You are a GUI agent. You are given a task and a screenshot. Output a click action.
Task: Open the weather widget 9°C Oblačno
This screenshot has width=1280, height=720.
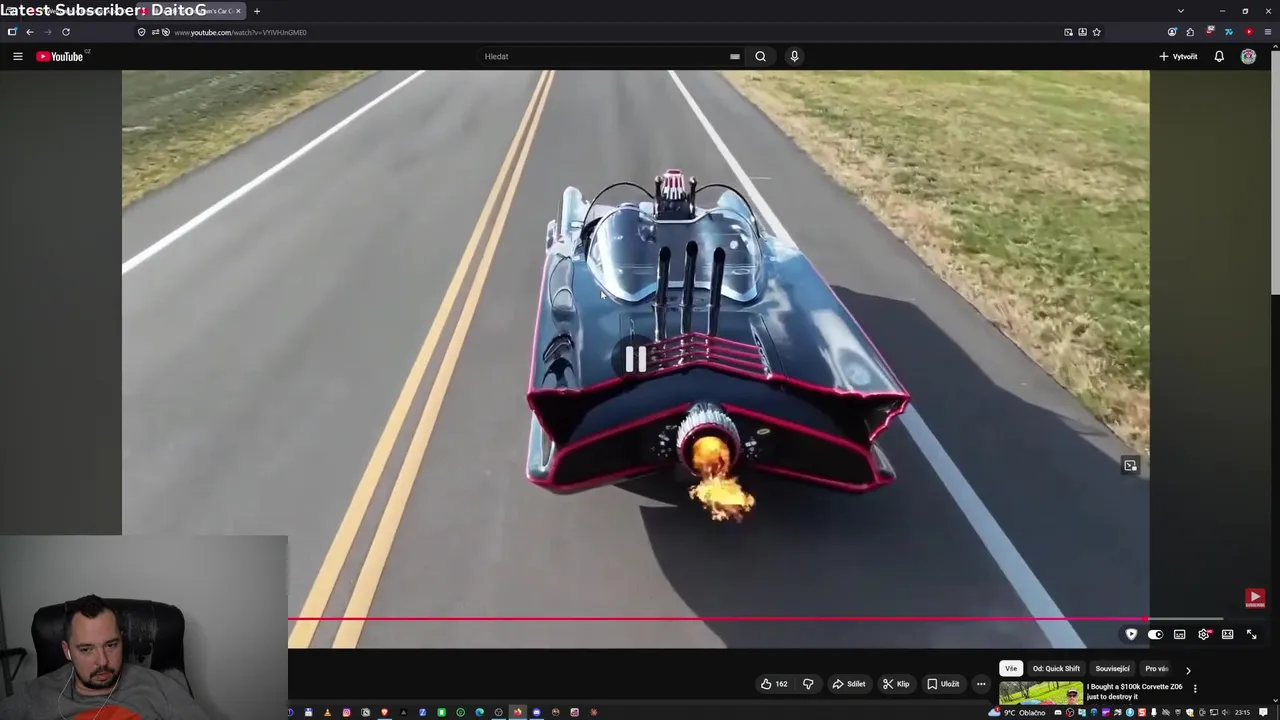point(1017,712)
